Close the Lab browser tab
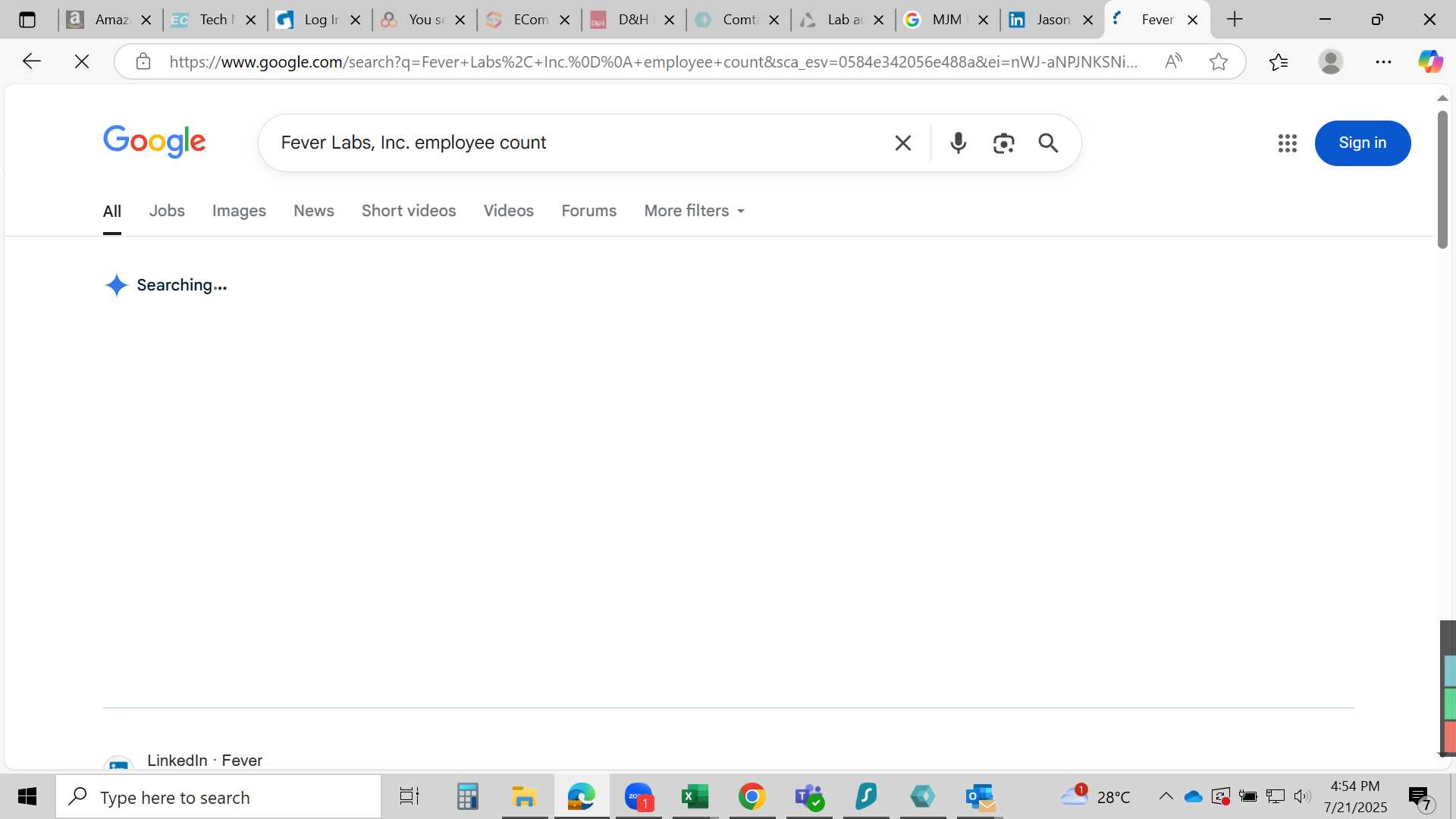This screenshot has height=819, width=1456. click(x=879, y=20)
